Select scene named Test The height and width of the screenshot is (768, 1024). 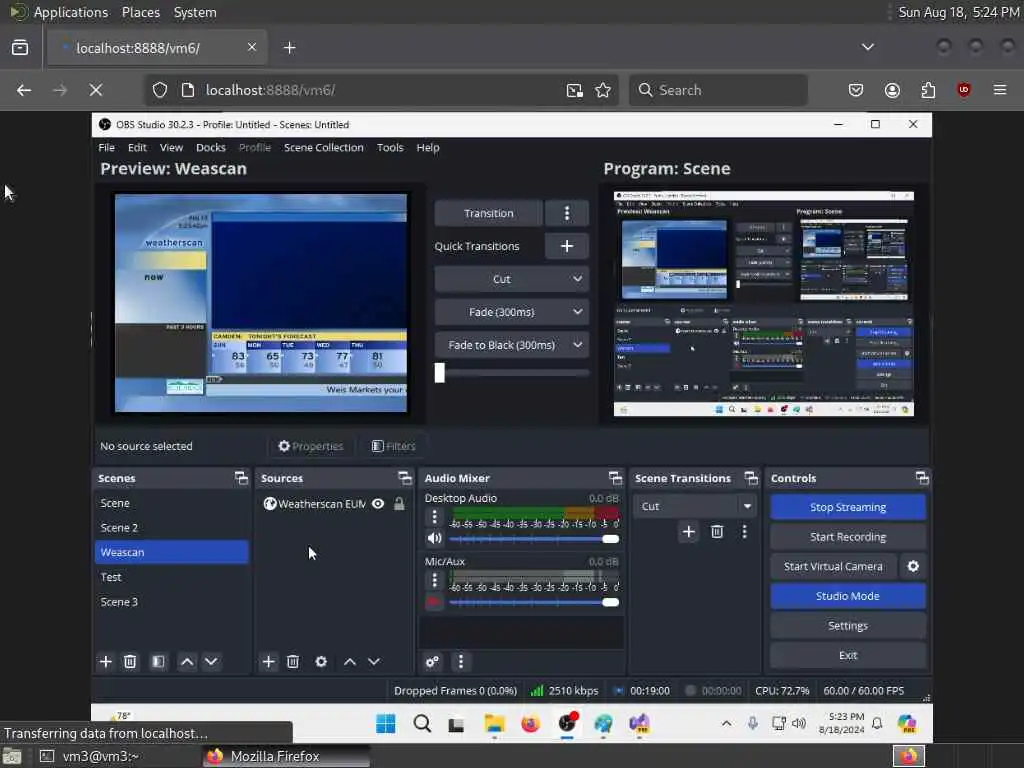pos(171,577)
